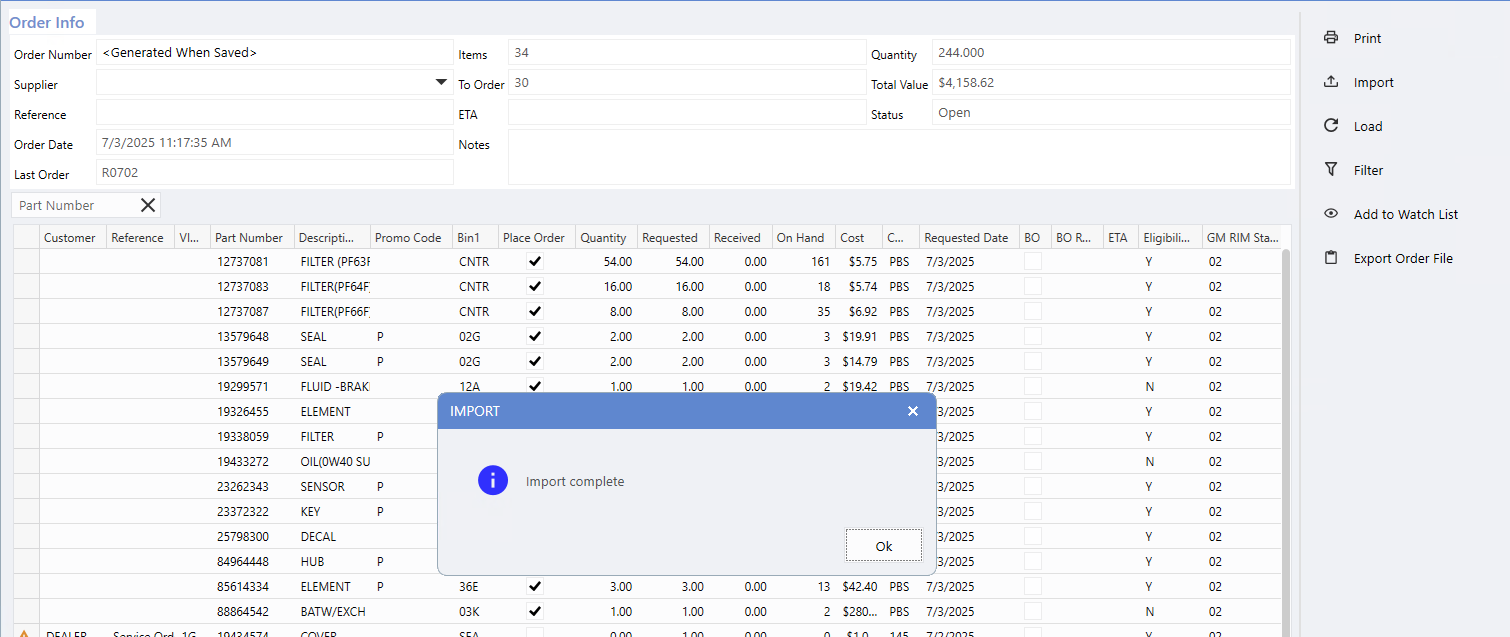Screen dimensions: 1510x637
Task: Open the Supplier dropdown
Action: 441,83
